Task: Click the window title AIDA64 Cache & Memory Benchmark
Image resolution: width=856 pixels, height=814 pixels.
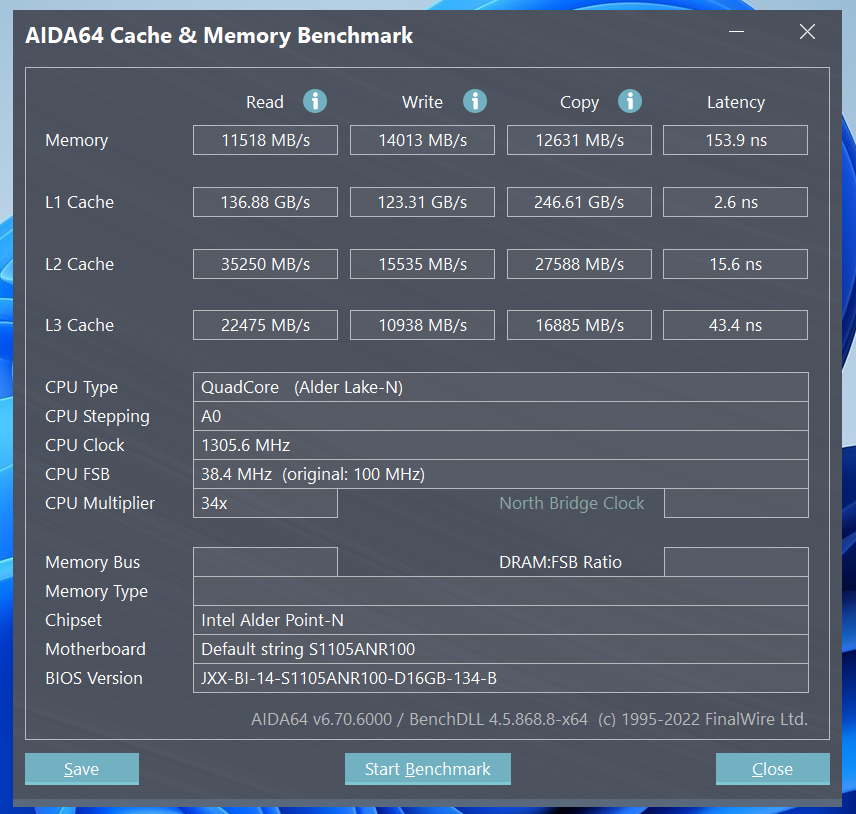Action: (219, 35)
